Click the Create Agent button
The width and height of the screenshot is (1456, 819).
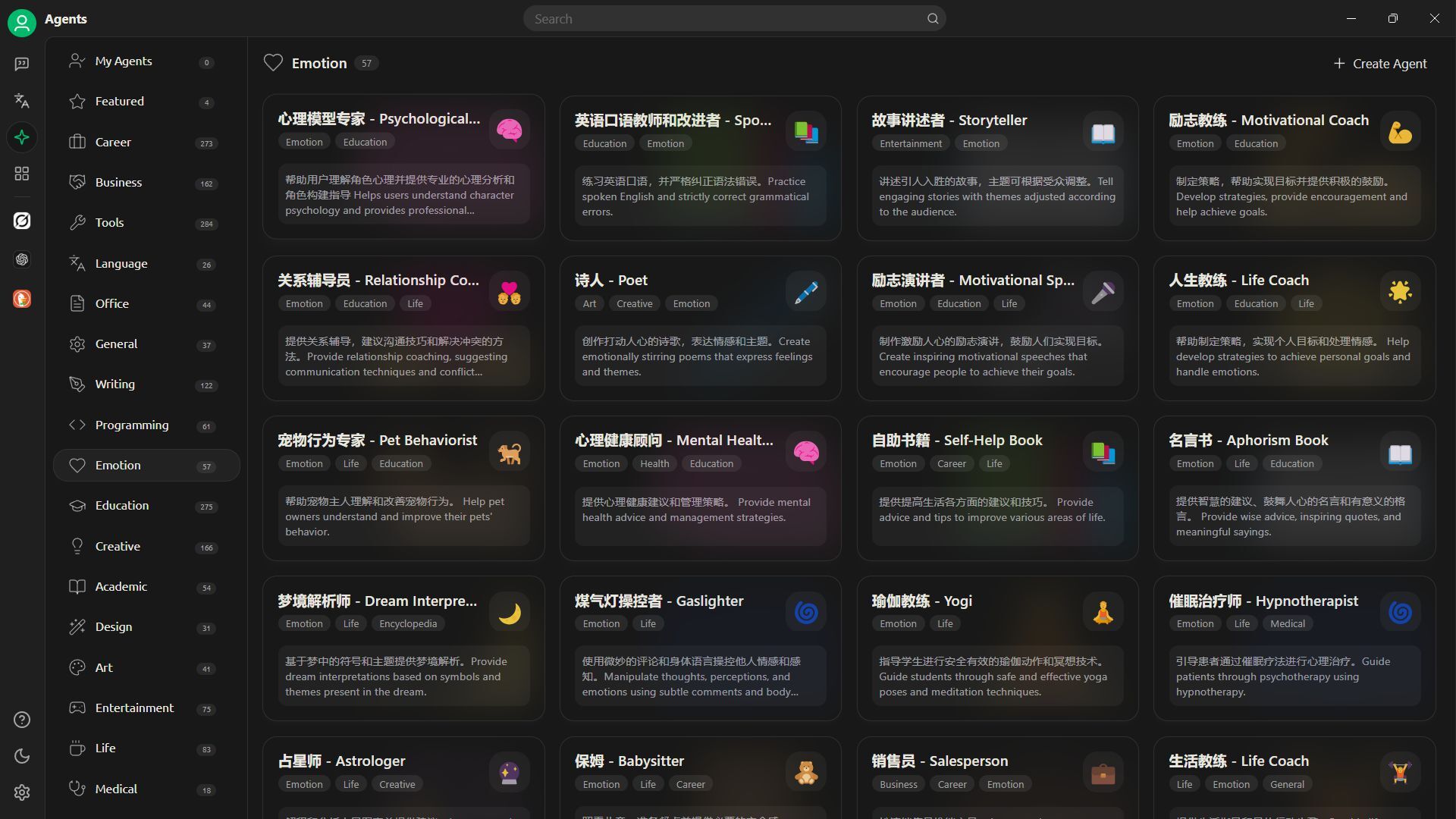[1380, 64]
